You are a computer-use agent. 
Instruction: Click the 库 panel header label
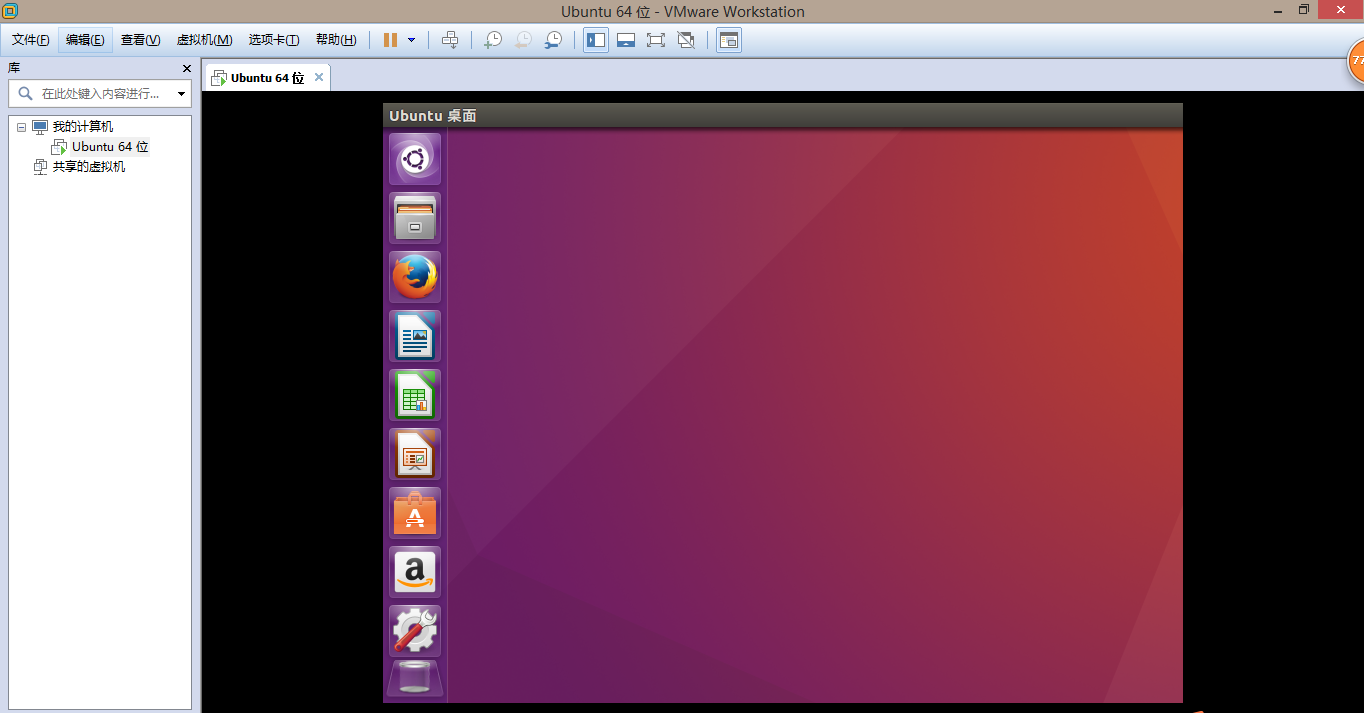pos(14,68)
